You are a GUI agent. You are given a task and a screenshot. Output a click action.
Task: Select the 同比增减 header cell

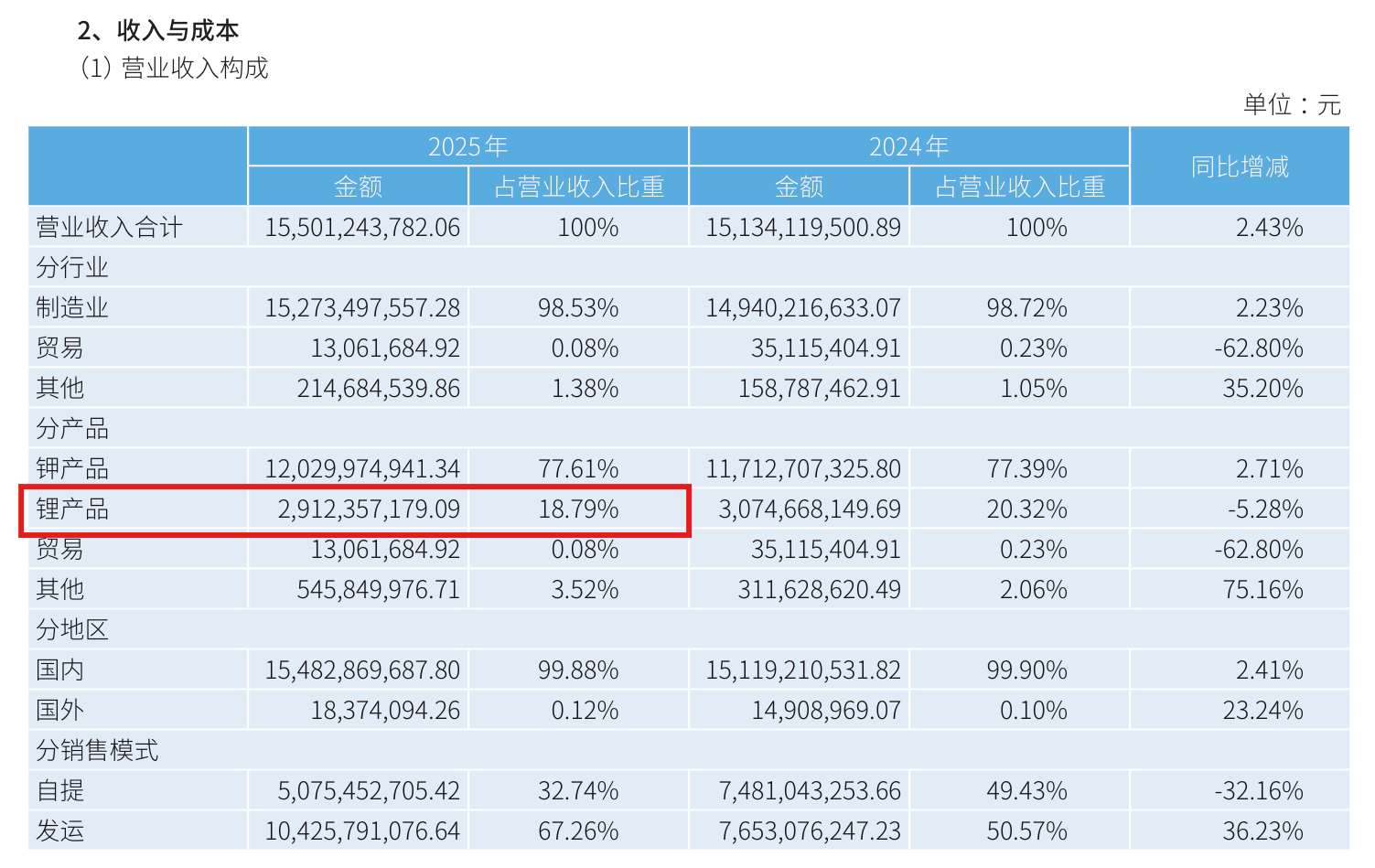click(1240, 166)
